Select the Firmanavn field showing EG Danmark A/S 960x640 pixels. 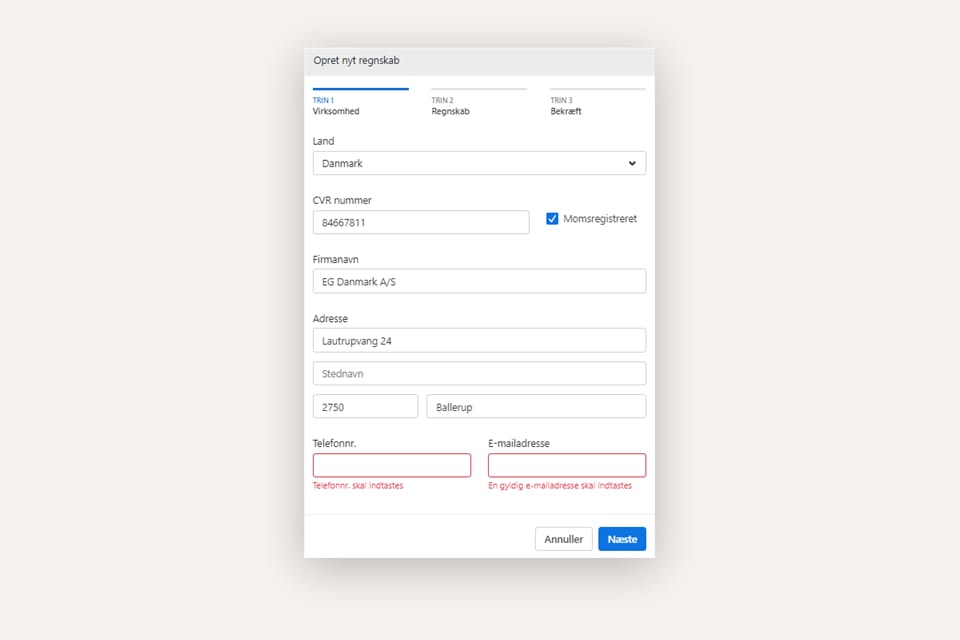click(x=478, y=281)
